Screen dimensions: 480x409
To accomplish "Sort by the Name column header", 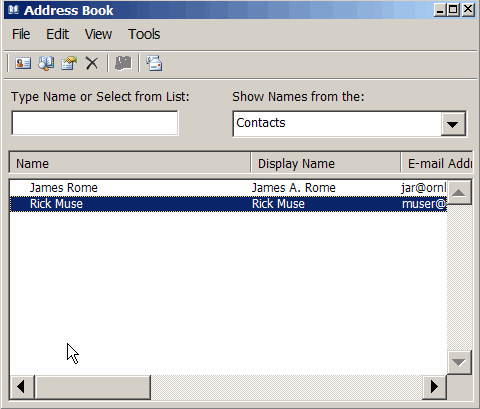I will tap(130, 163).
